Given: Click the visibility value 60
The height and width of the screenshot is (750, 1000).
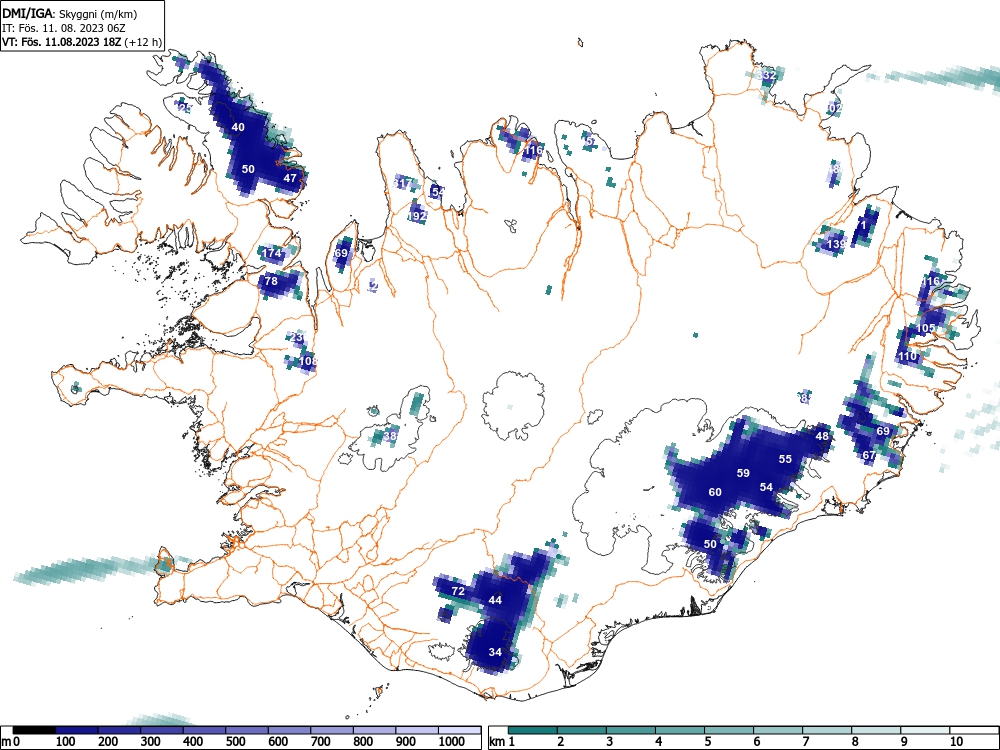Looking at the screenshot, I should (715, 492).
